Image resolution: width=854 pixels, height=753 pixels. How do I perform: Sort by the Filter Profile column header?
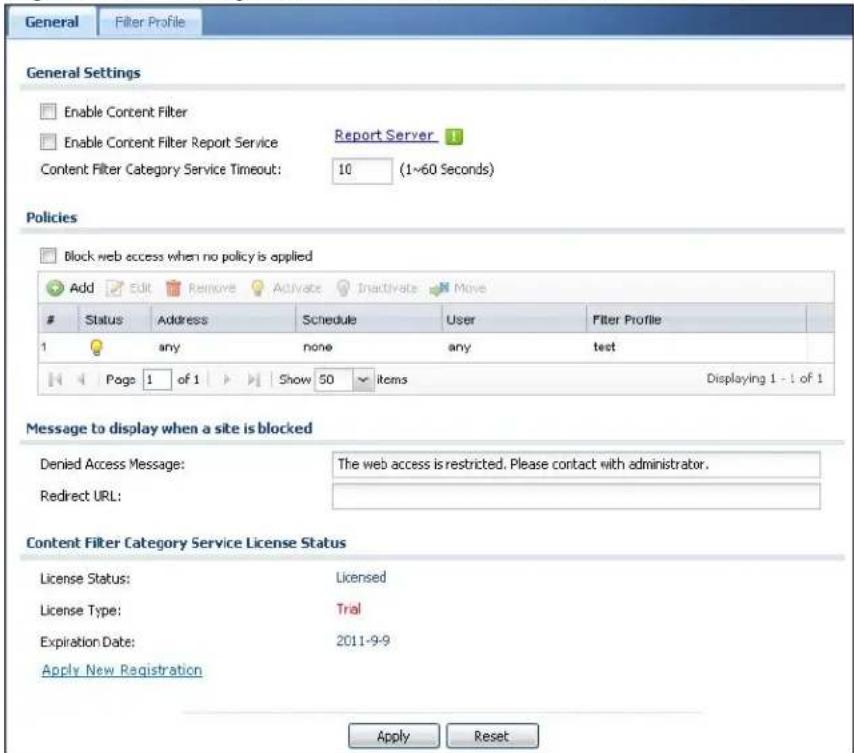(696, 319)
